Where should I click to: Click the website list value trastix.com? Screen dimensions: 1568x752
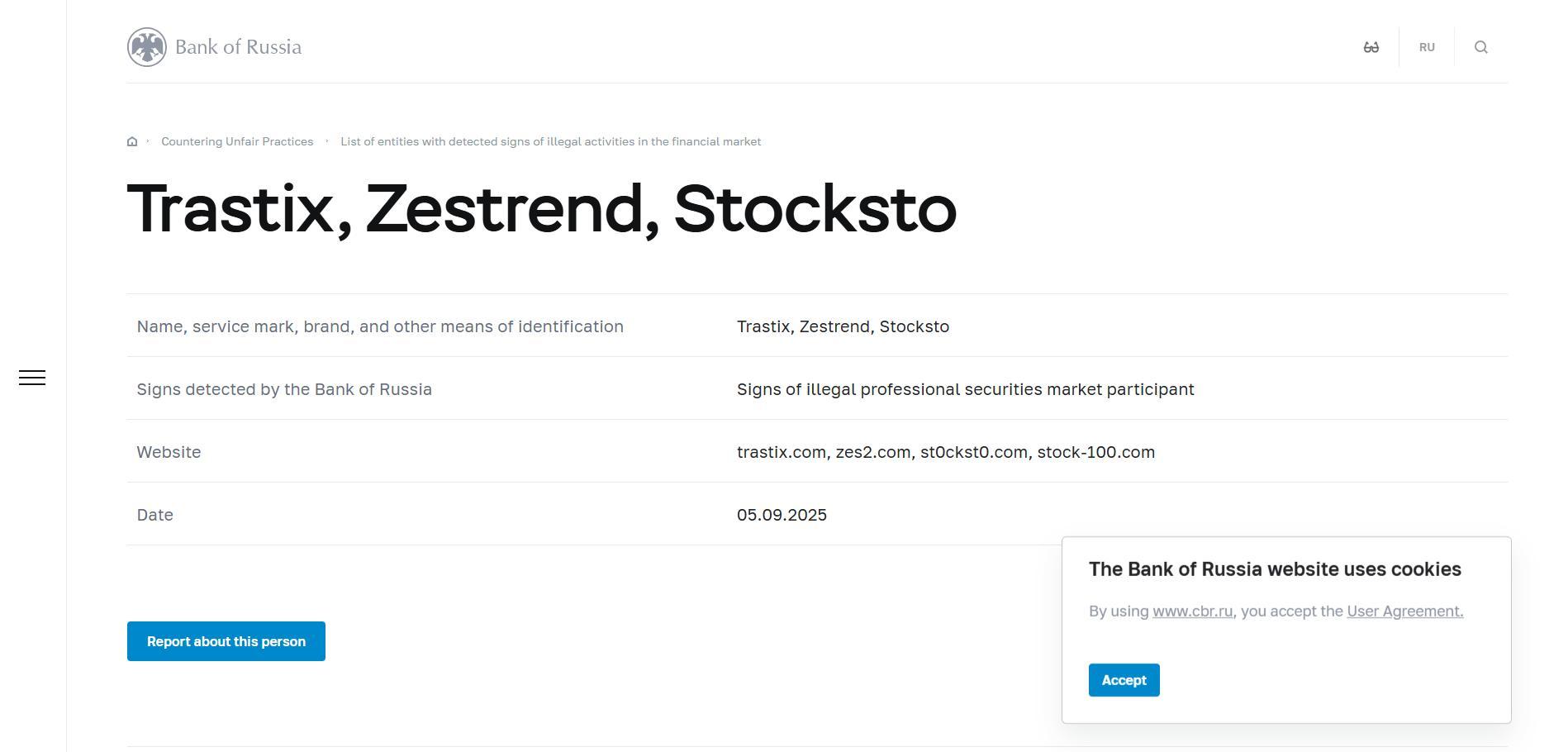click(782, 452)
